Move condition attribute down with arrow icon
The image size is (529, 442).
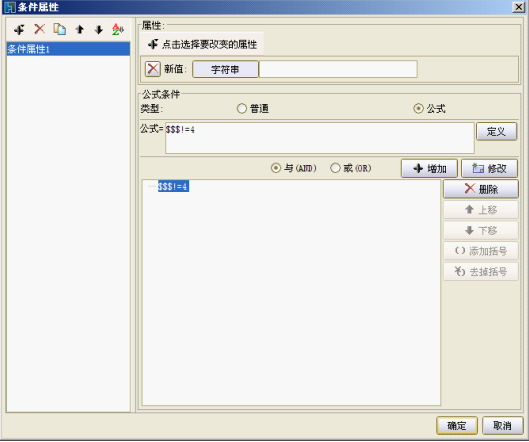click(x=99, y=30)
